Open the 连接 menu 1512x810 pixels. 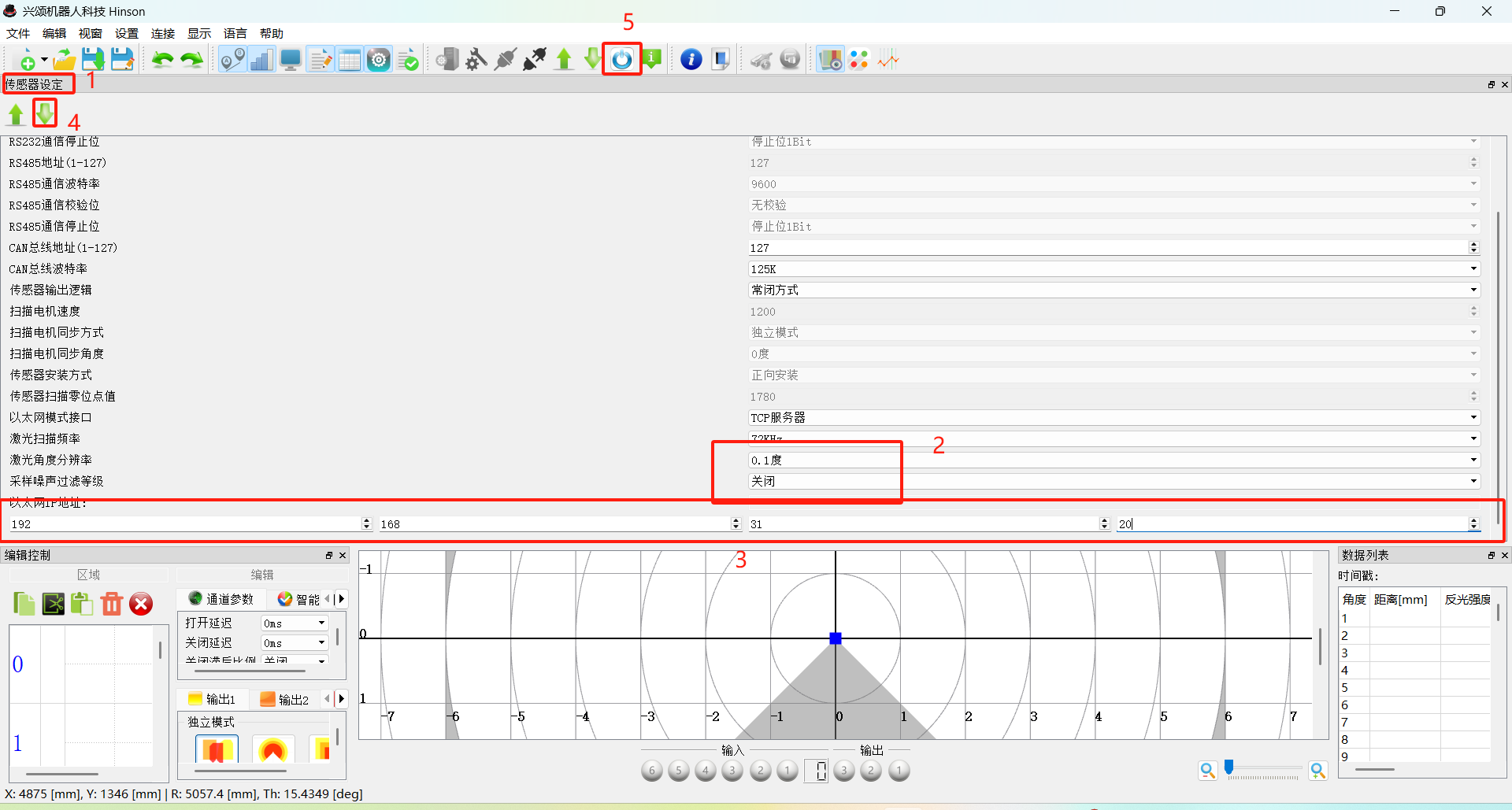click(x=163, y=33)
